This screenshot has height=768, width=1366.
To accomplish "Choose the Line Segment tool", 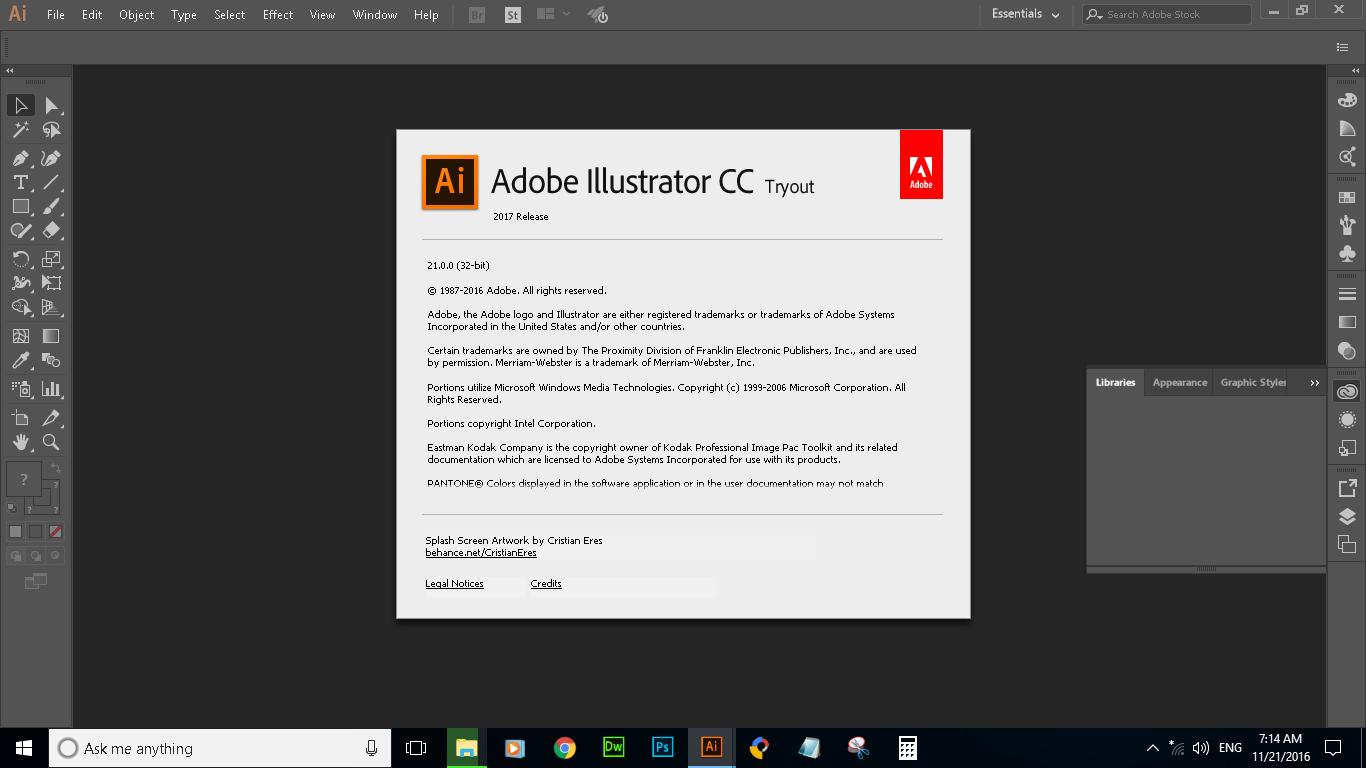I will (51, 182).
